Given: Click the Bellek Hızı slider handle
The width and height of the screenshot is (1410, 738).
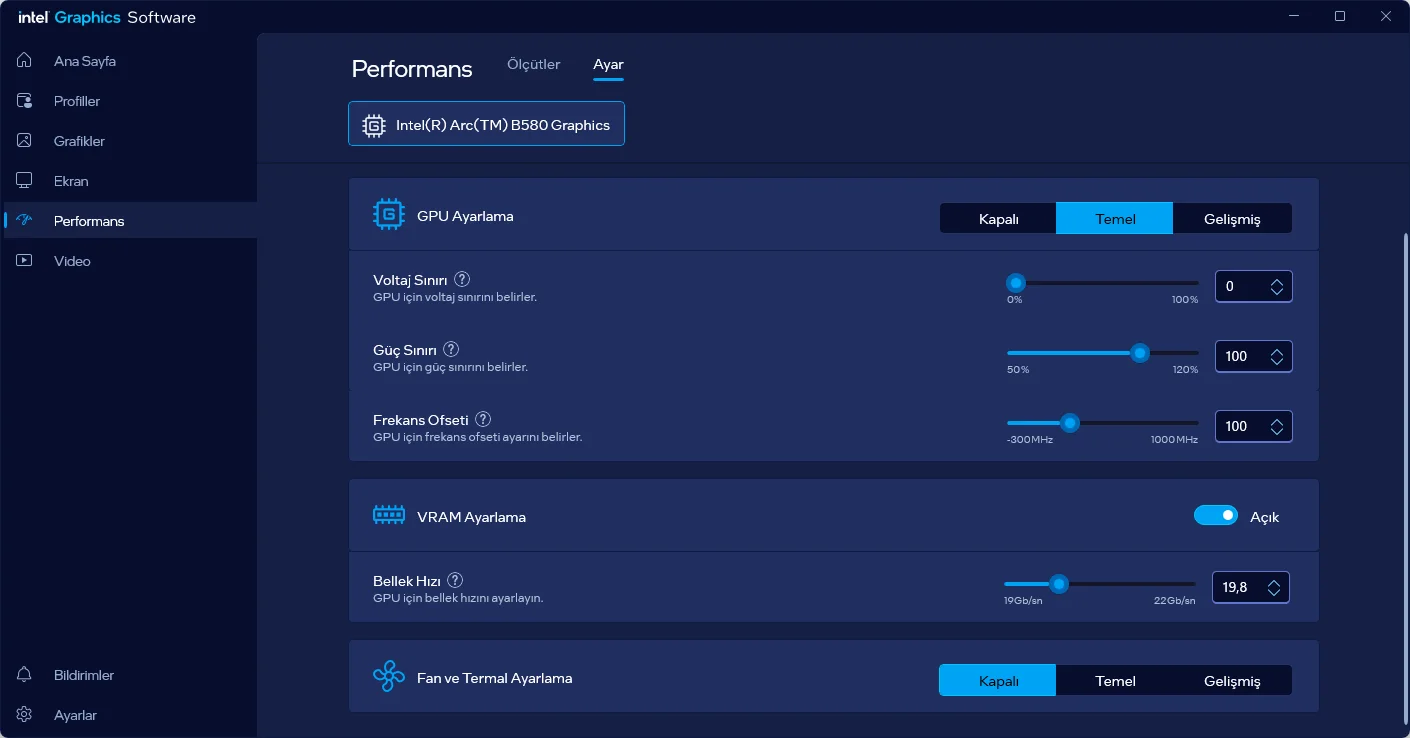Looking at the screenshot, I should [x=1058, y=584].
